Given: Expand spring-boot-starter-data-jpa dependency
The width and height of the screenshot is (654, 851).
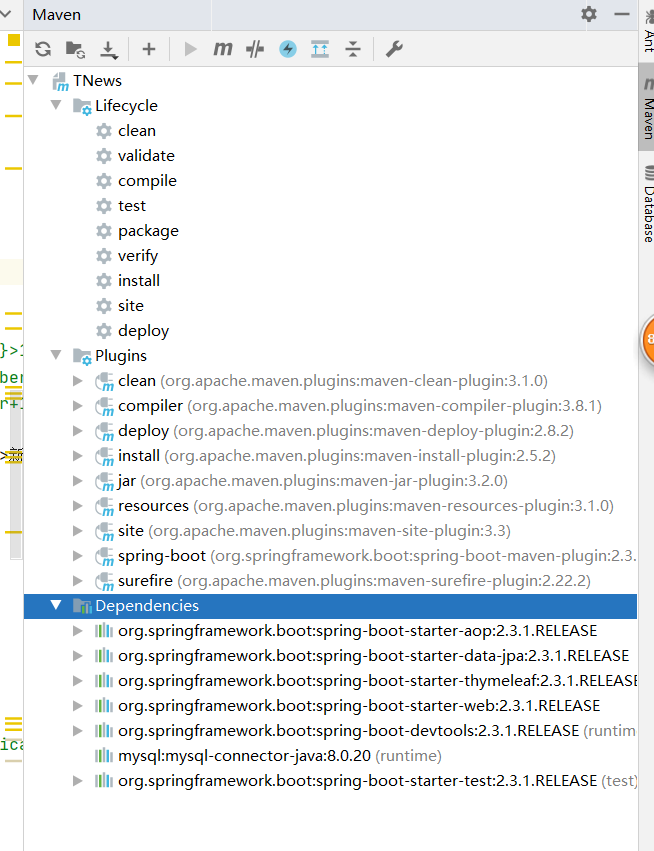Looking at the screenshot, I should [78, 656].
